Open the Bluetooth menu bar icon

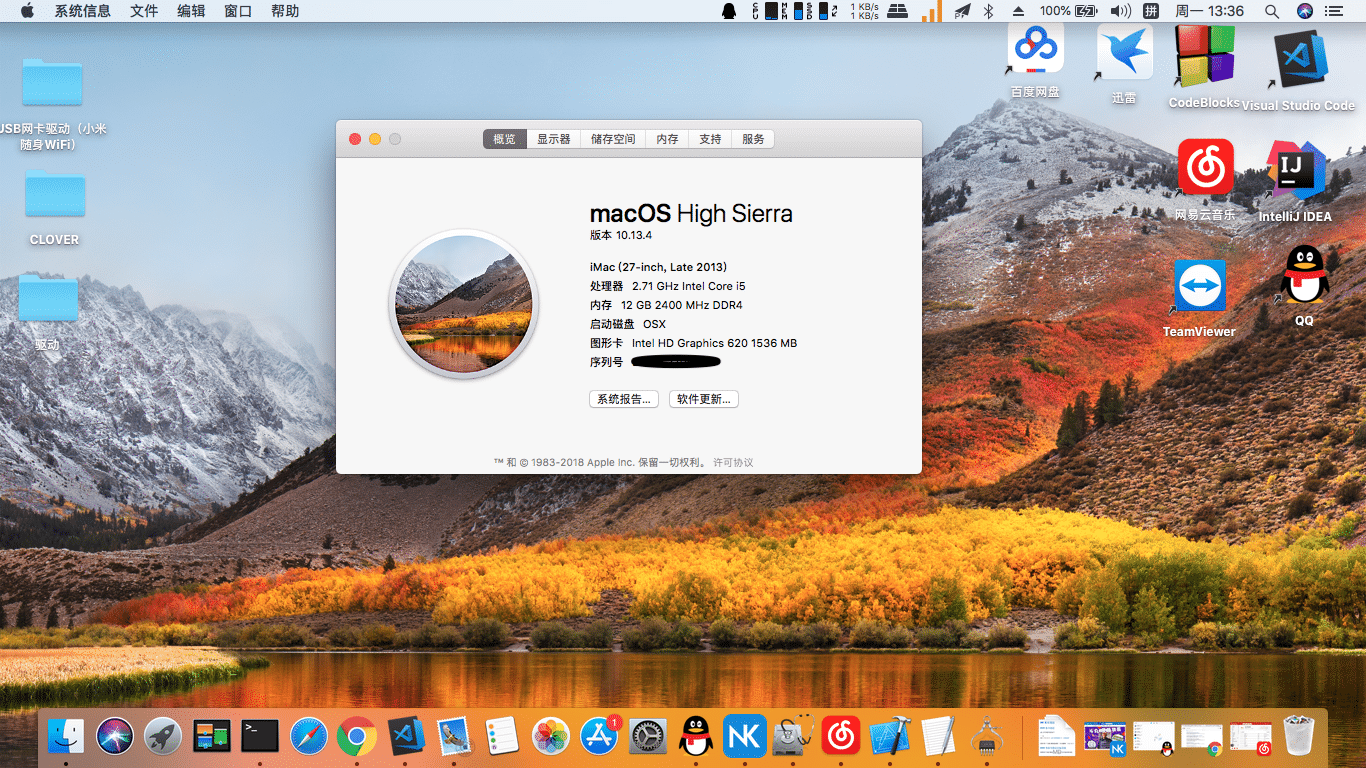[x=989, y=11]
